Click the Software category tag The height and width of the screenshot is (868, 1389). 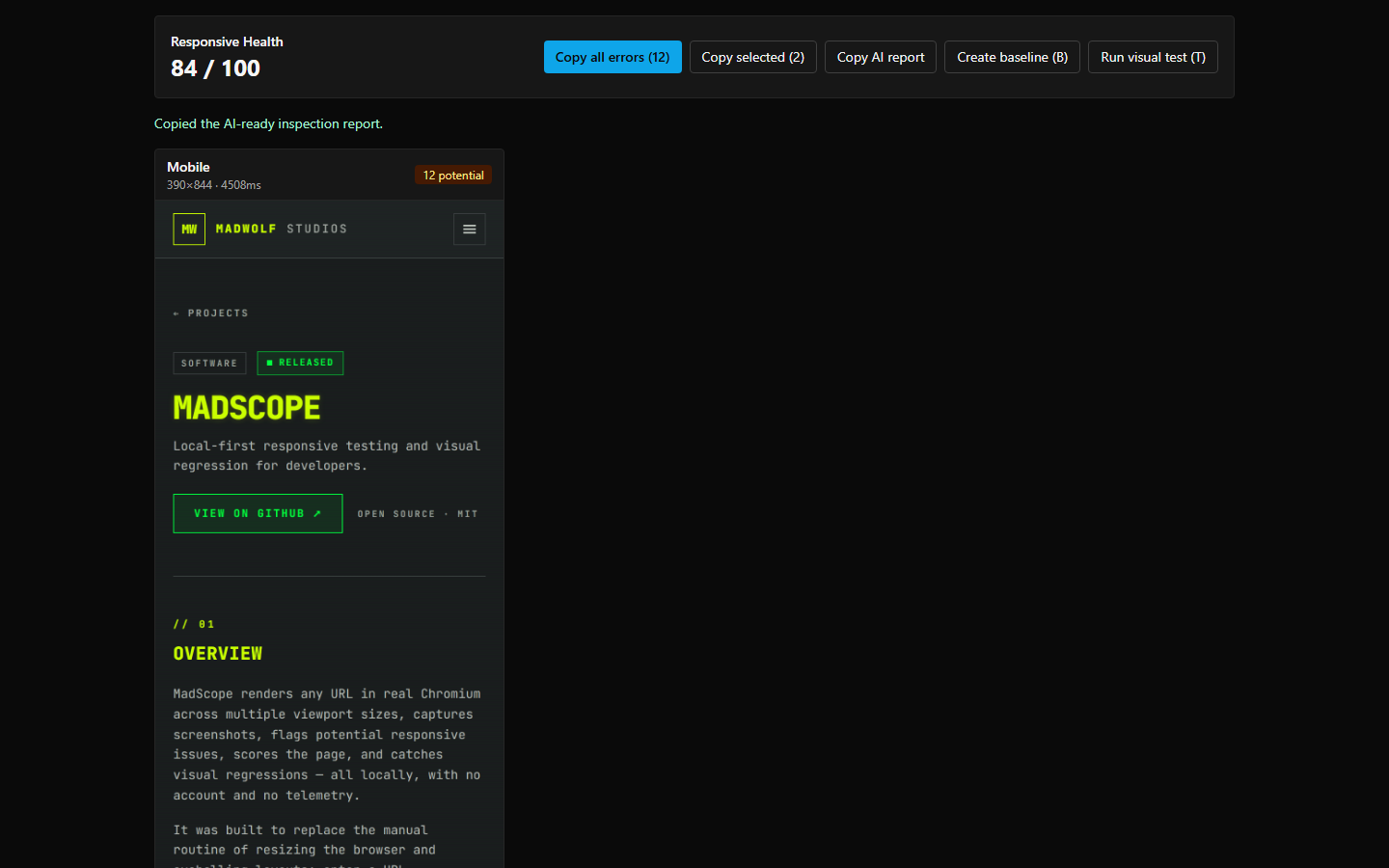click(209, 364)
